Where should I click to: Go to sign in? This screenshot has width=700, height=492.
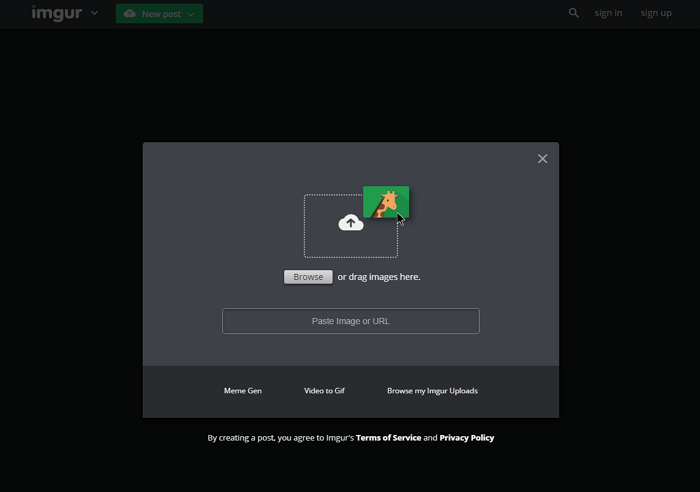point(608,13)
